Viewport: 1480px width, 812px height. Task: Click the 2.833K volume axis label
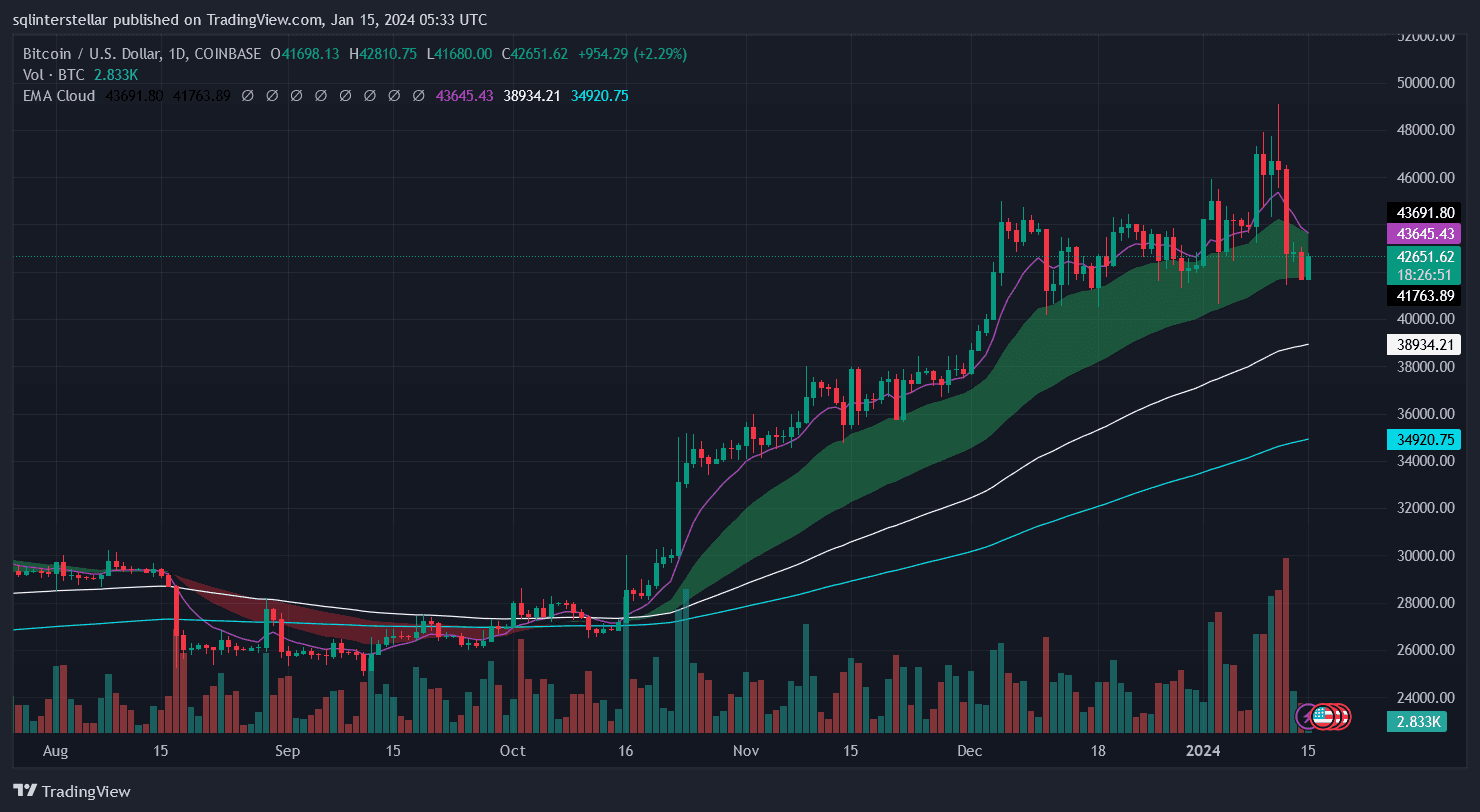pos(1416,722)
